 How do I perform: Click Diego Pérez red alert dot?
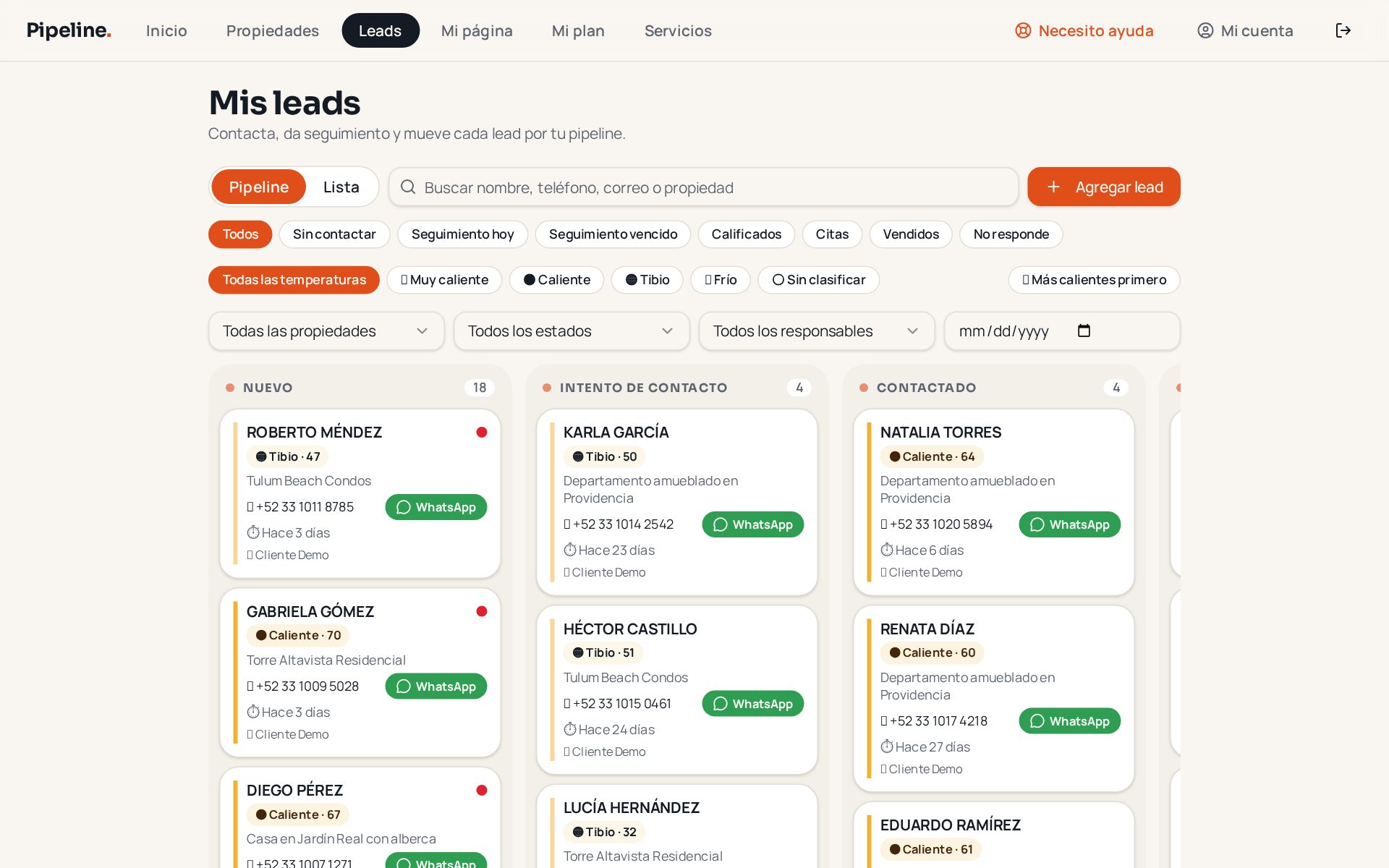tap(482, 790)
